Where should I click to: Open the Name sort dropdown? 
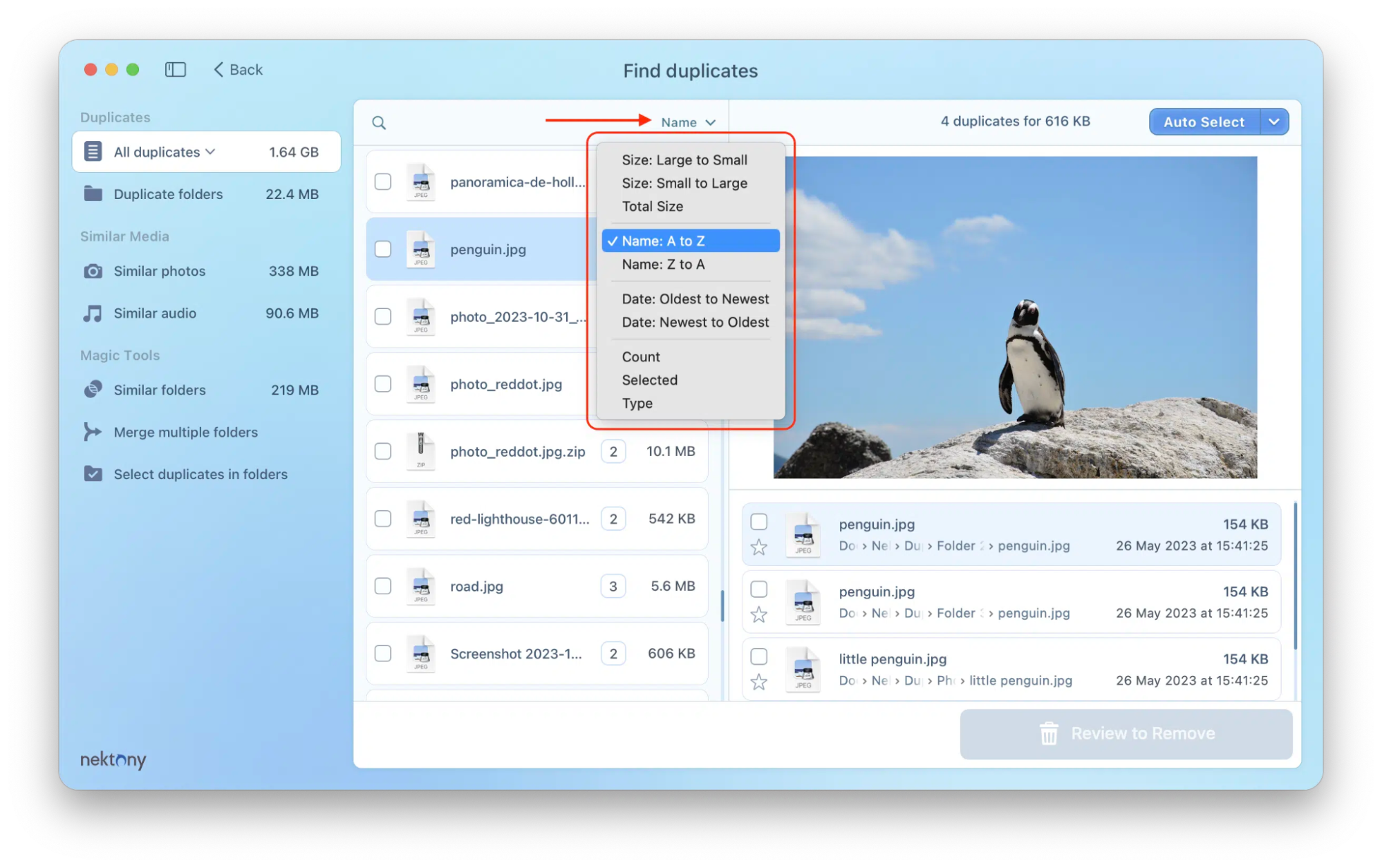(686, 122)
